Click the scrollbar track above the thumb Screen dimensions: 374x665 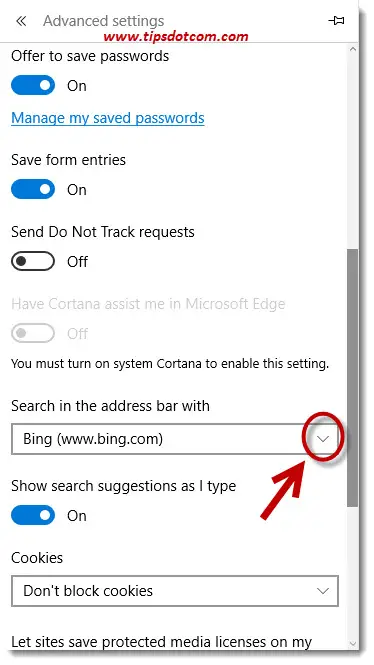(x=353, y=152)
